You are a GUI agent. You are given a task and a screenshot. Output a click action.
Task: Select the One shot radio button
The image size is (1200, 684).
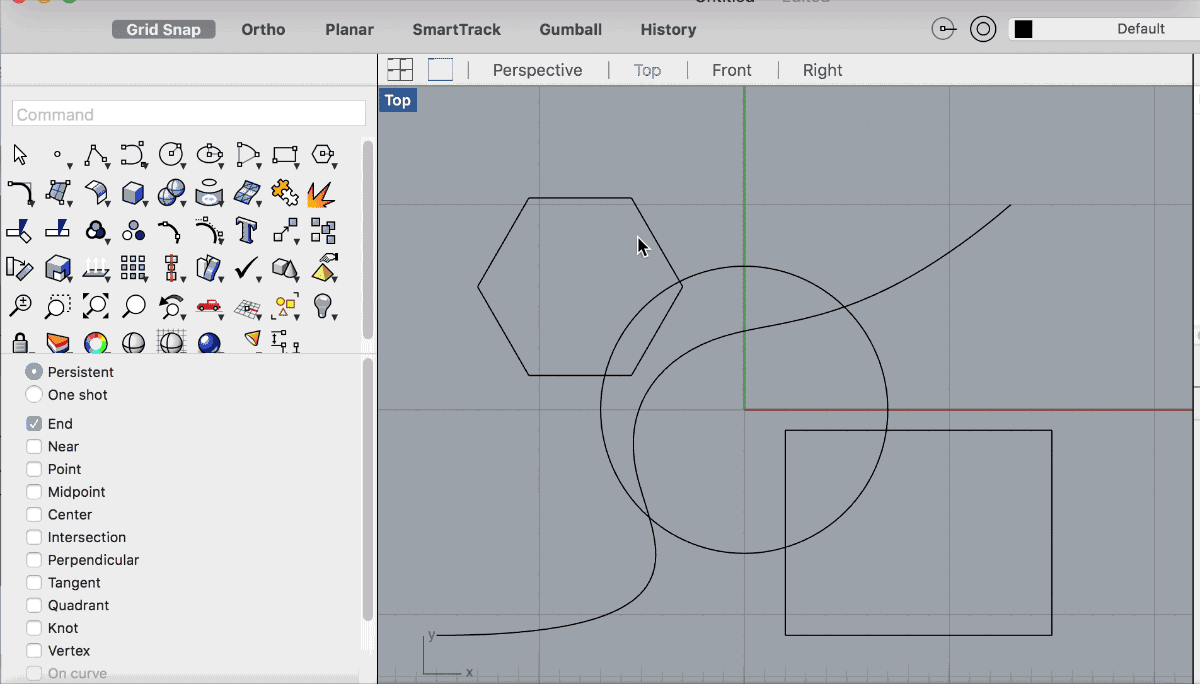click(x=34, y=395)
